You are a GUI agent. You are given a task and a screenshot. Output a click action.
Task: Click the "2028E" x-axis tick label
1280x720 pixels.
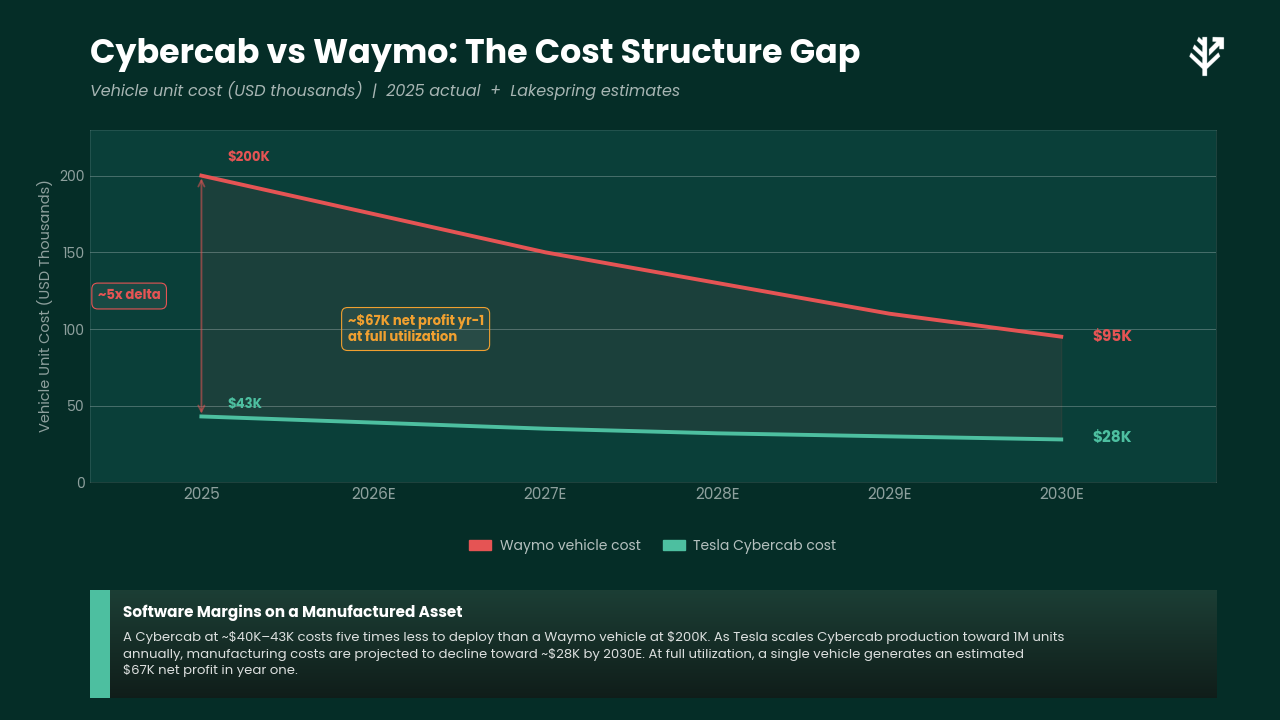point(717,494)
